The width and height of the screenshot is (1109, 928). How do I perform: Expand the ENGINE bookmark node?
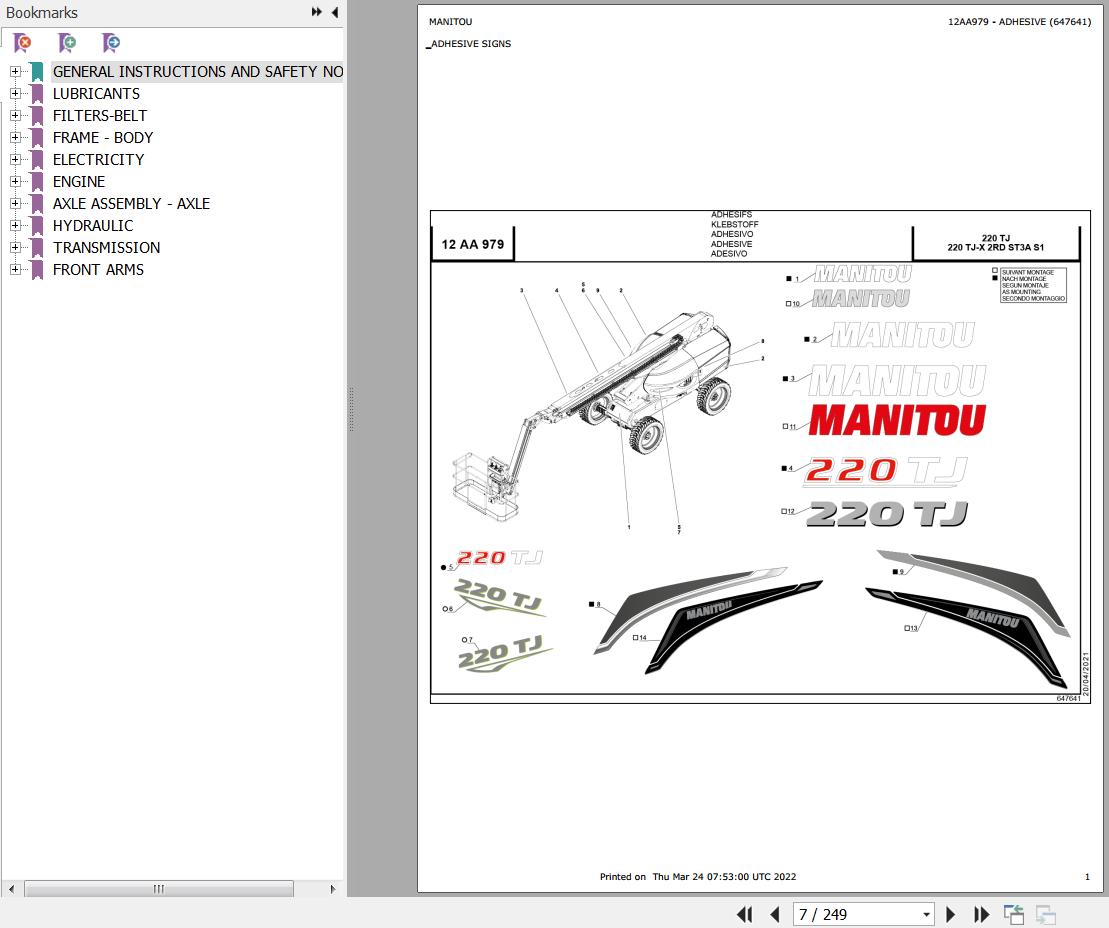(15, 181)
